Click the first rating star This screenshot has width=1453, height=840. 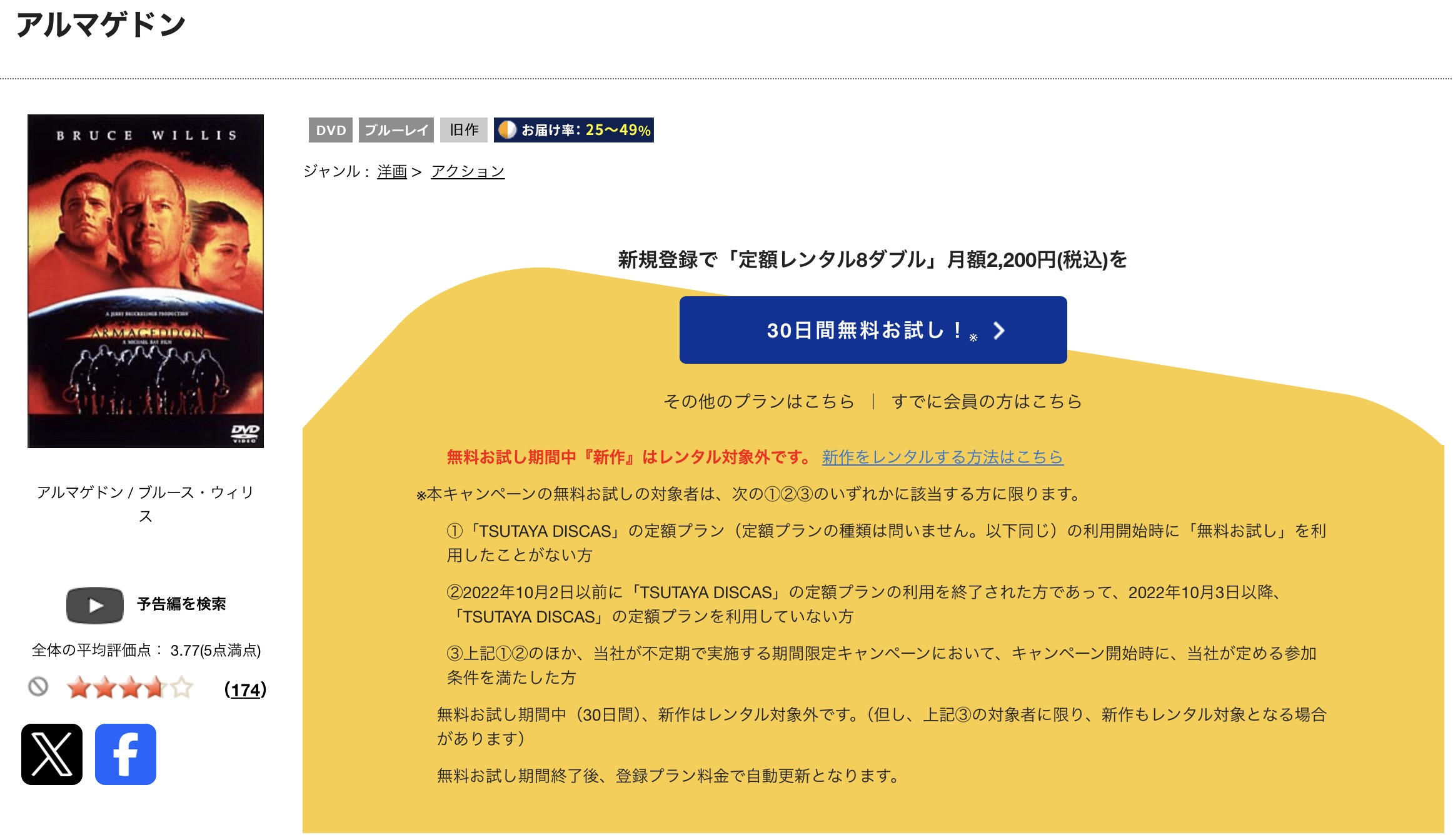78,687
